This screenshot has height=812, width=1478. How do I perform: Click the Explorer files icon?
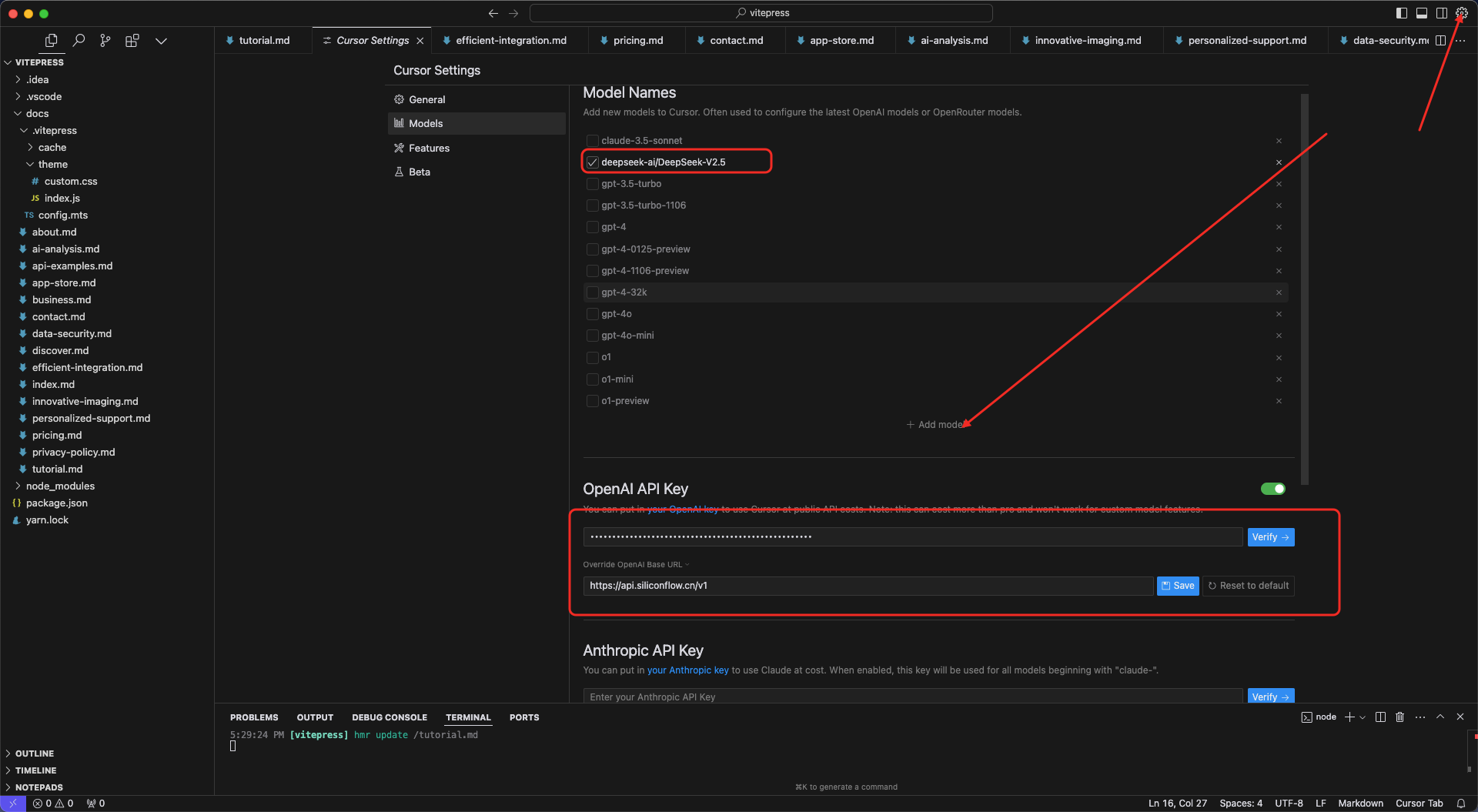coord(52,41)
